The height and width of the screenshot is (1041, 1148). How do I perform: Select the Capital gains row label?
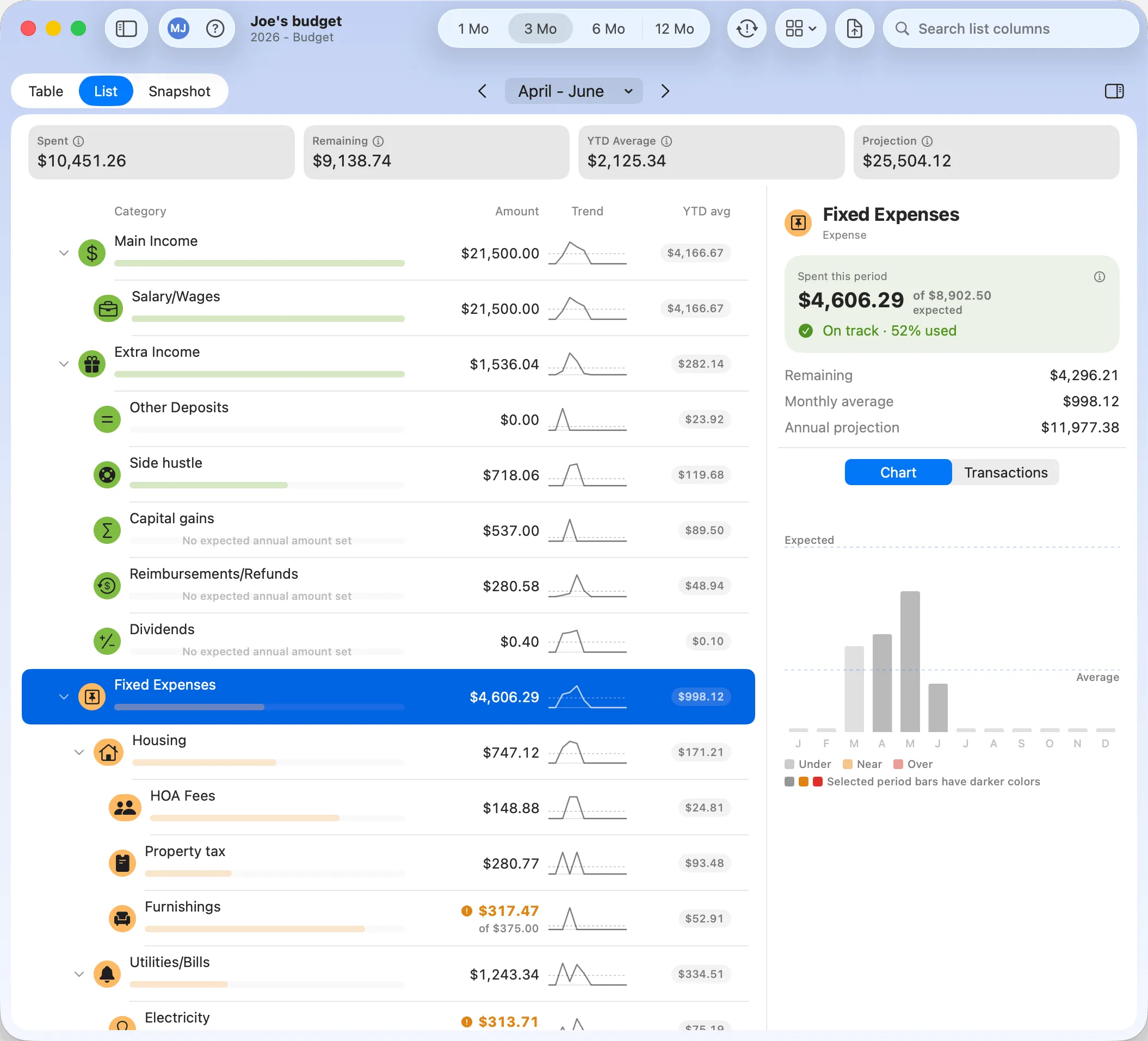click(x=172, y=518)
